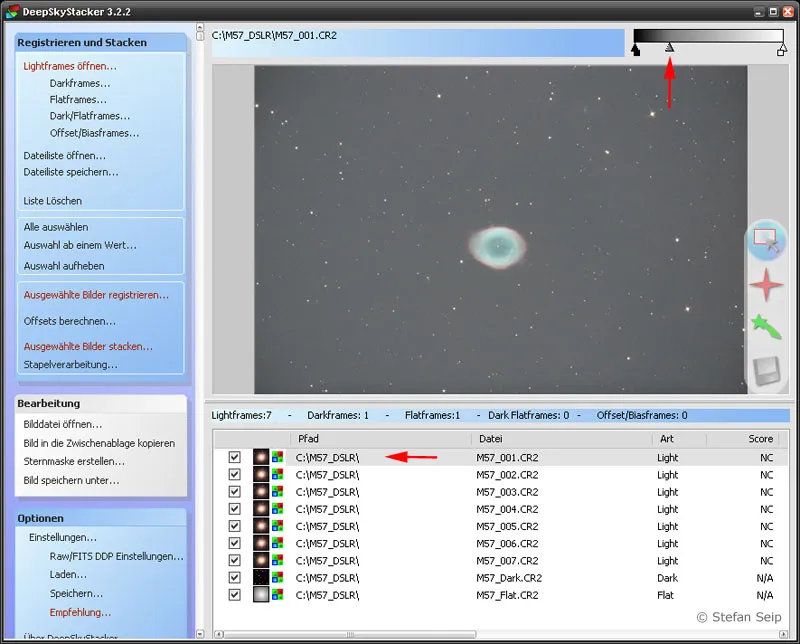Click Speichern… under Optionen
Screen dimensions: 800x644
(x=77, y=593)
